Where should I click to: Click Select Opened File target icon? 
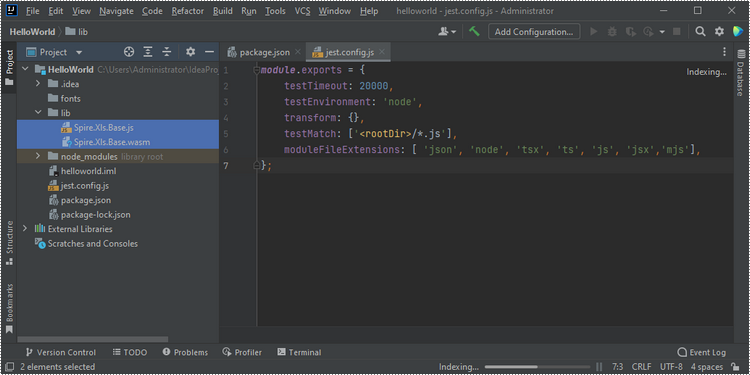(129, 52)
